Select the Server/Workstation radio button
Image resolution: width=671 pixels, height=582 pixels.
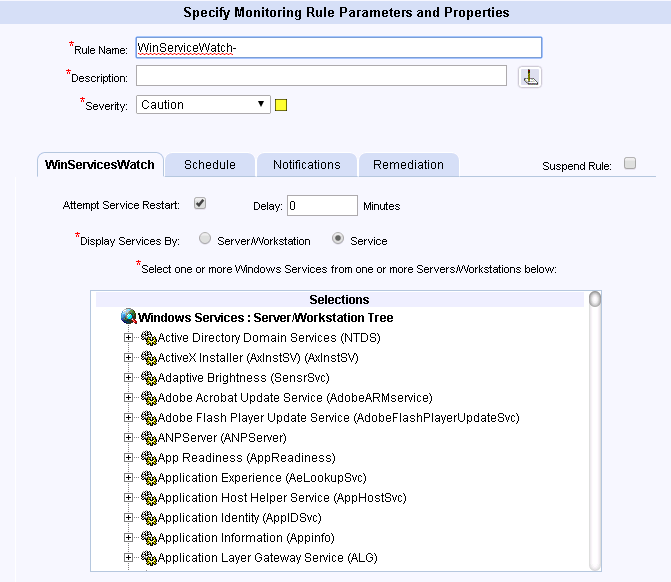[x=205, y=238]
